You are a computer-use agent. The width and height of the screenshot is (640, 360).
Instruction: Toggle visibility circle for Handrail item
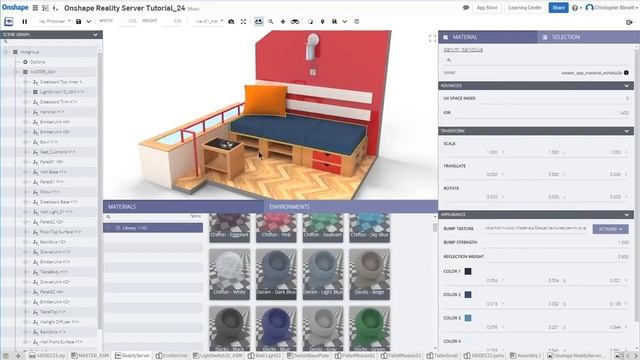[x=25, y=112]
